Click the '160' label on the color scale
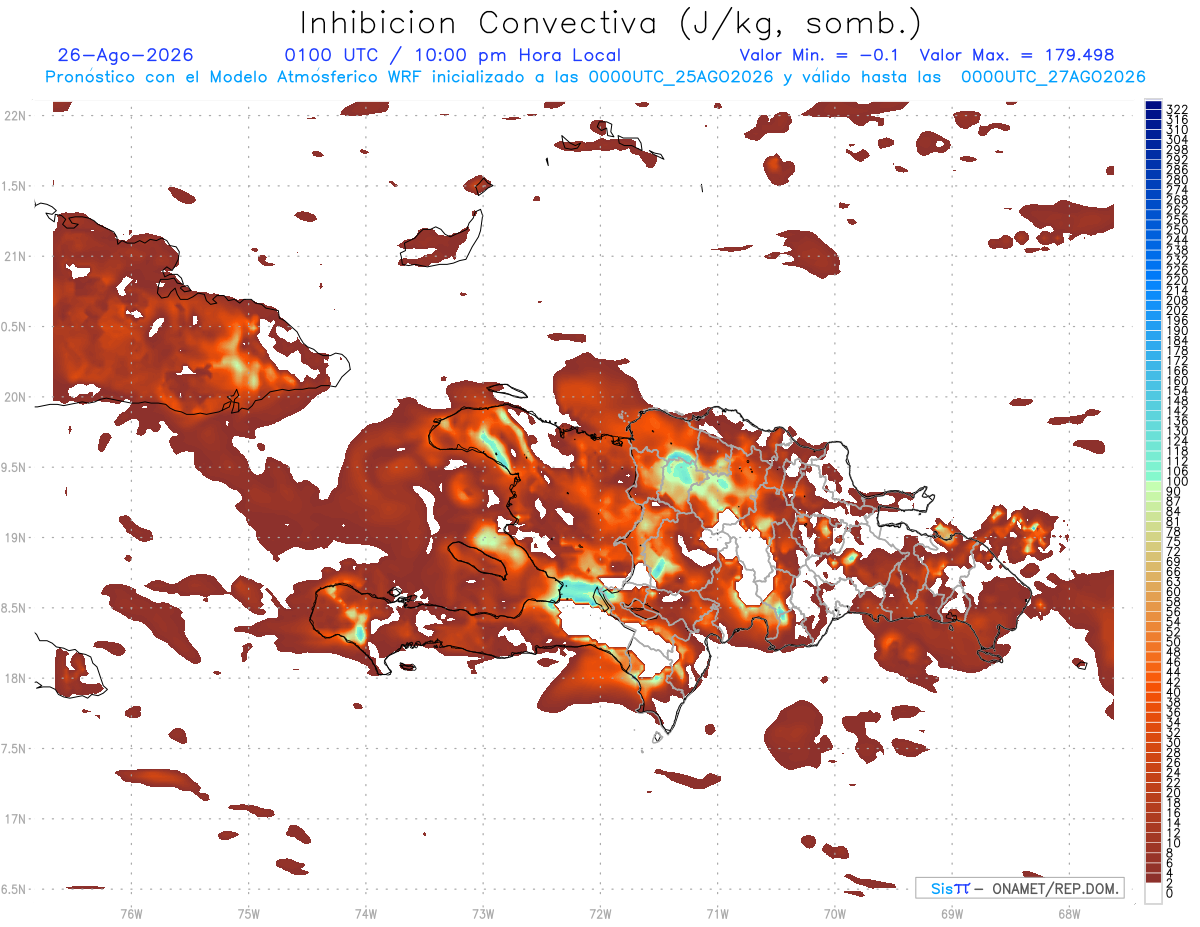 click(1176, 381)
